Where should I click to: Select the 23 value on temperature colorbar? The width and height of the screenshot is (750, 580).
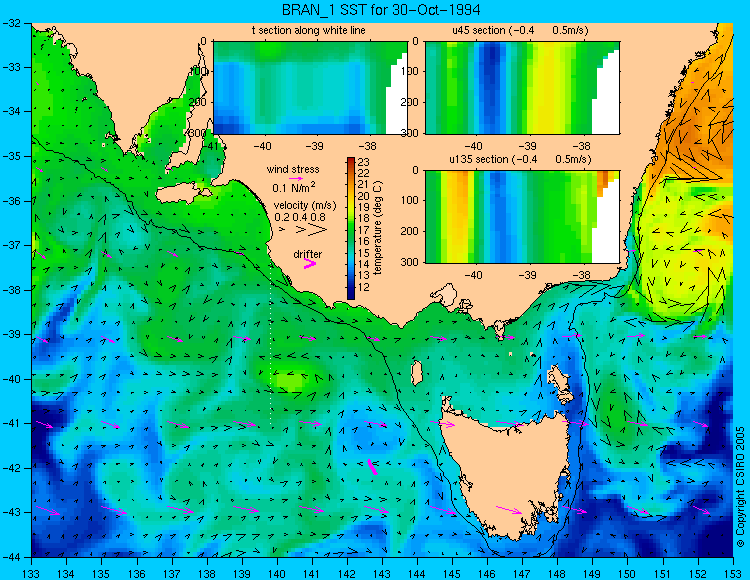pos(364,162)
